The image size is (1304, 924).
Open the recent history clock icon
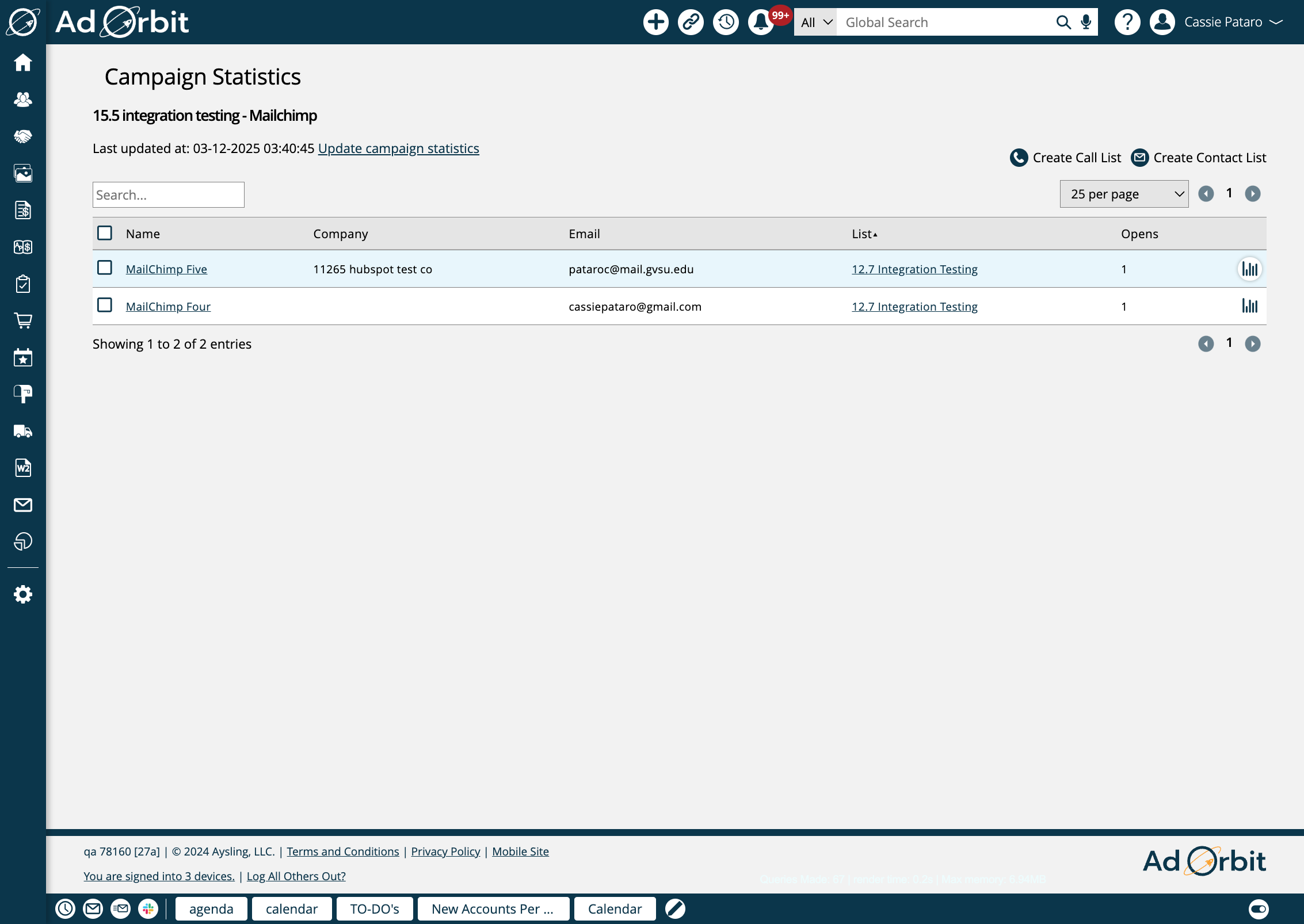(x=726, y=22)
